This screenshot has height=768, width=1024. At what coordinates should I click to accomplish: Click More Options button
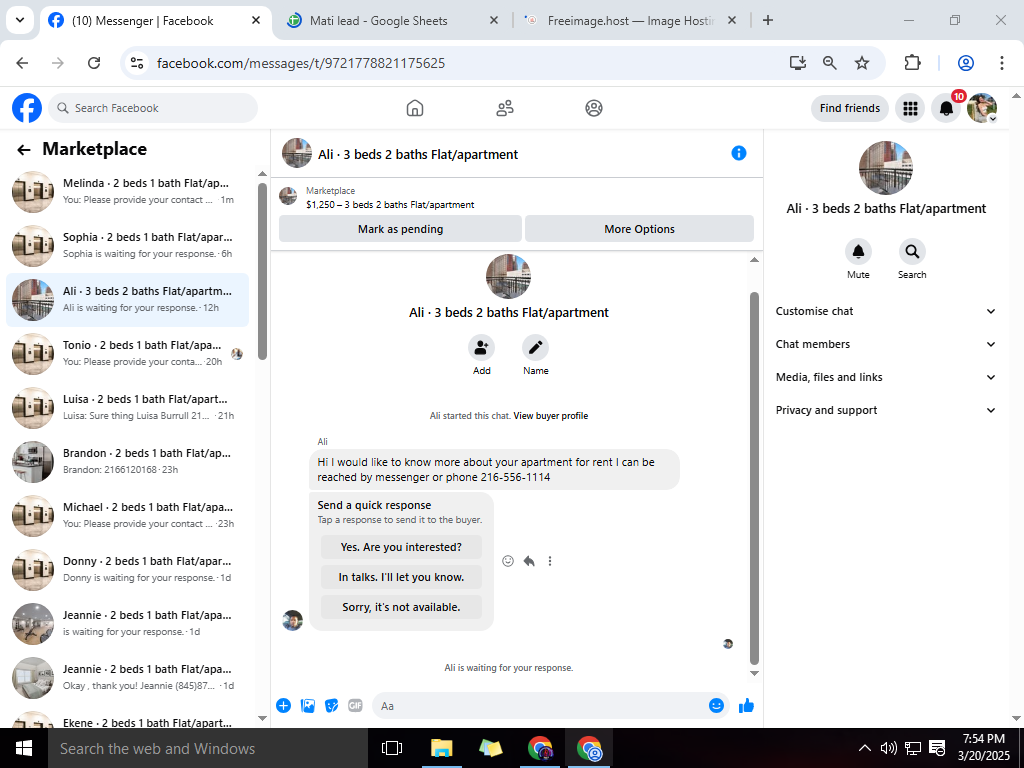tap(639, 229)
